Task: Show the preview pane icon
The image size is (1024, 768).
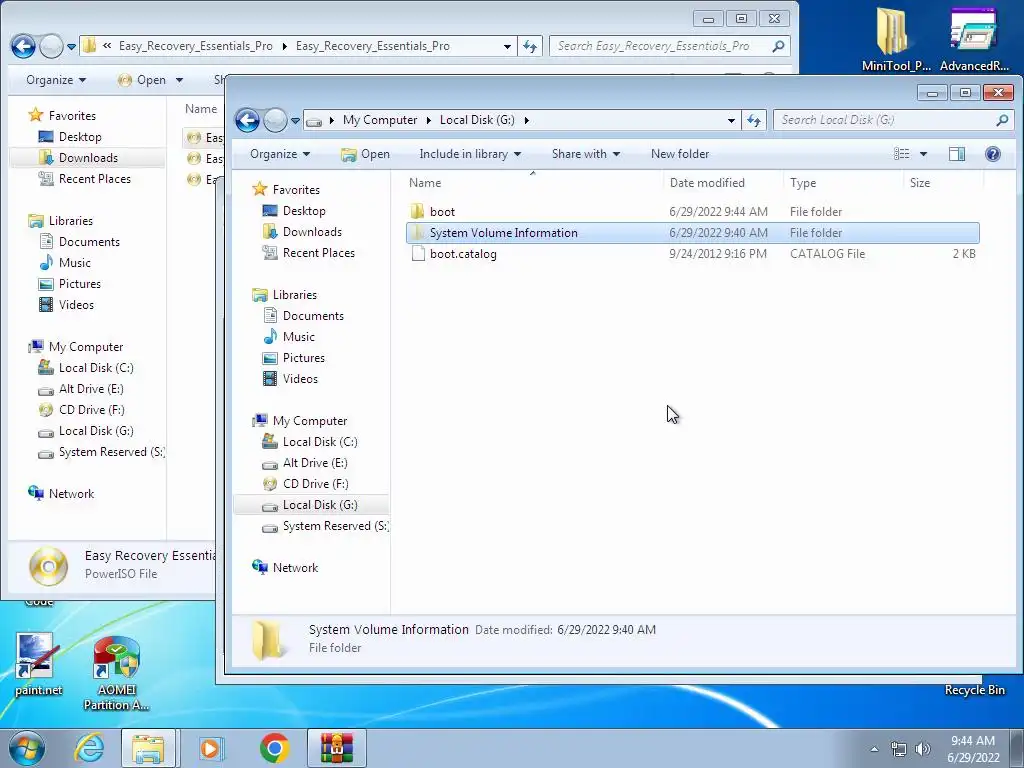Action: [957, 154]
